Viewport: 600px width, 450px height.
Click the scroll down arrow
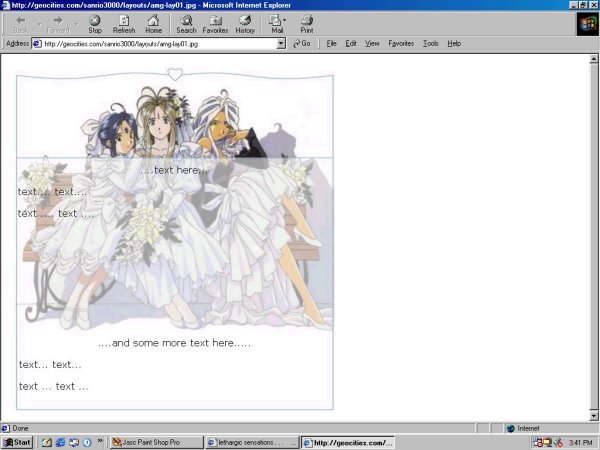pos(593,416)
